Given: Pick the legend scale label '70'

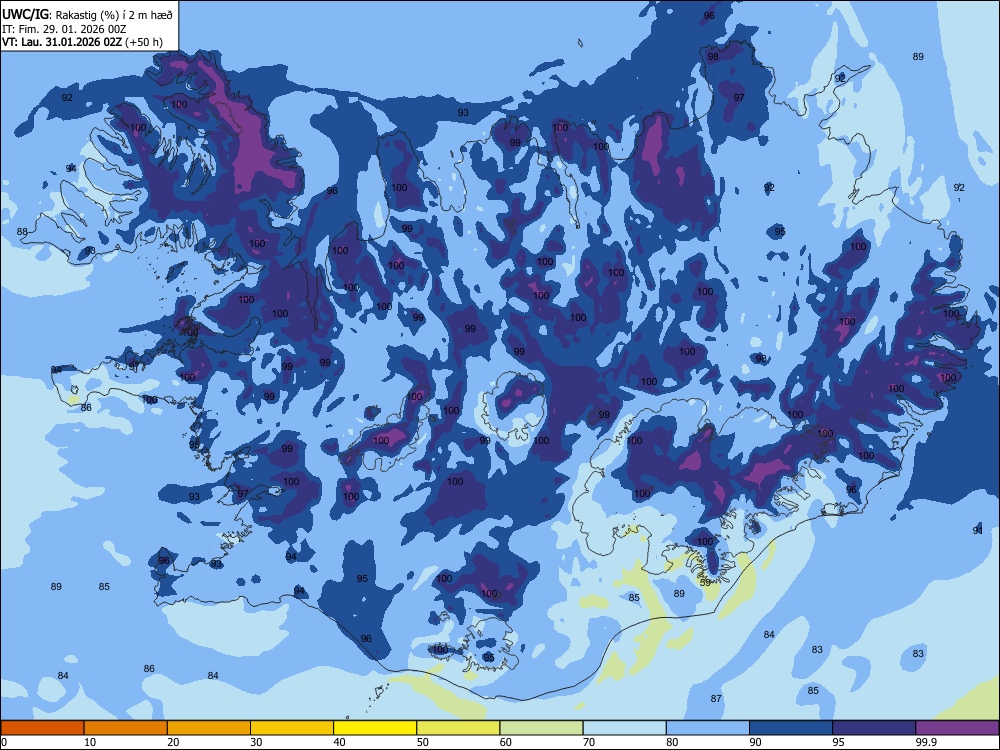Looking at the screenshot, I should 589,742.
